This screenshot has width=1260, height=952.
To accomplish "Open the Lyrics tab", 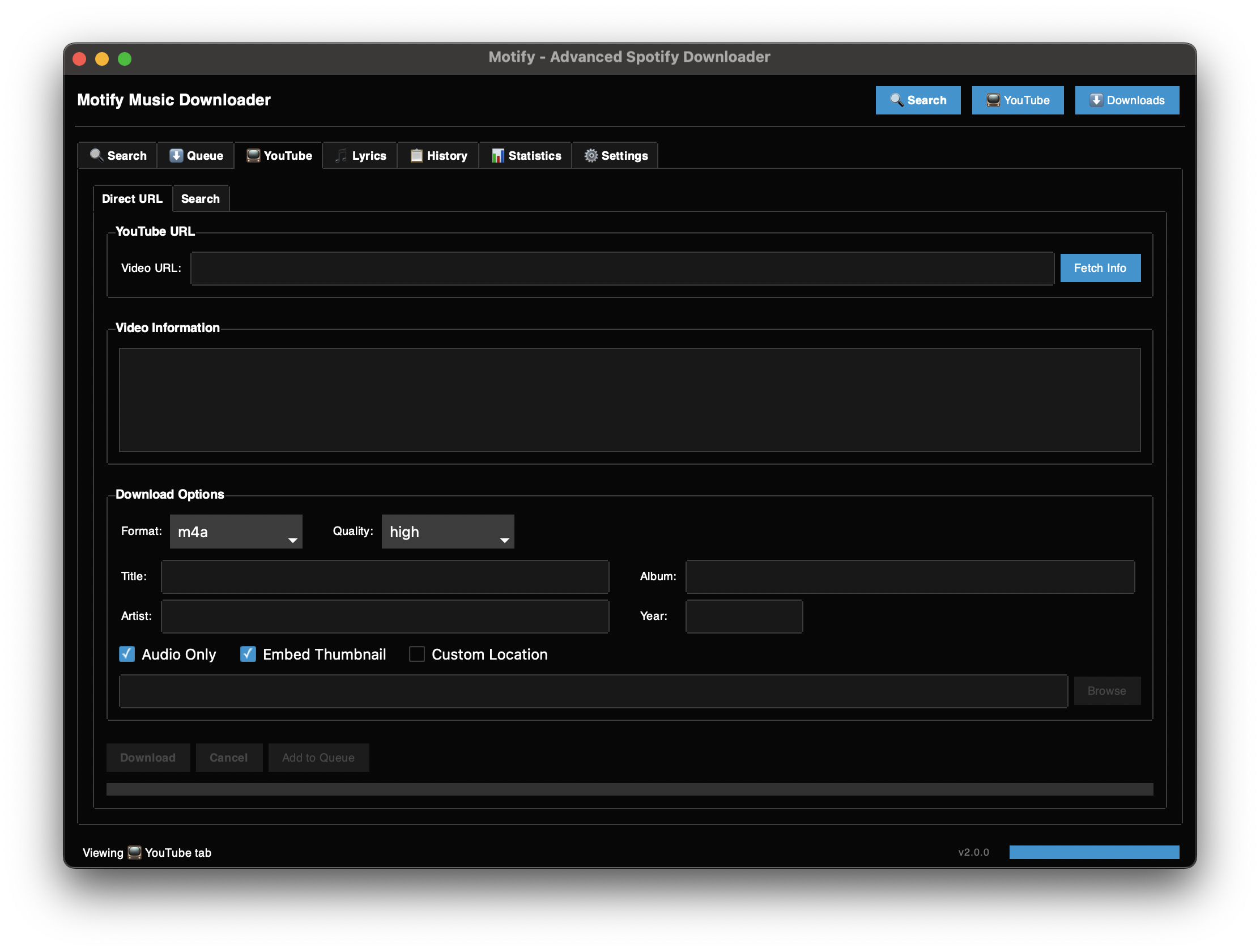I will (360, 155).
